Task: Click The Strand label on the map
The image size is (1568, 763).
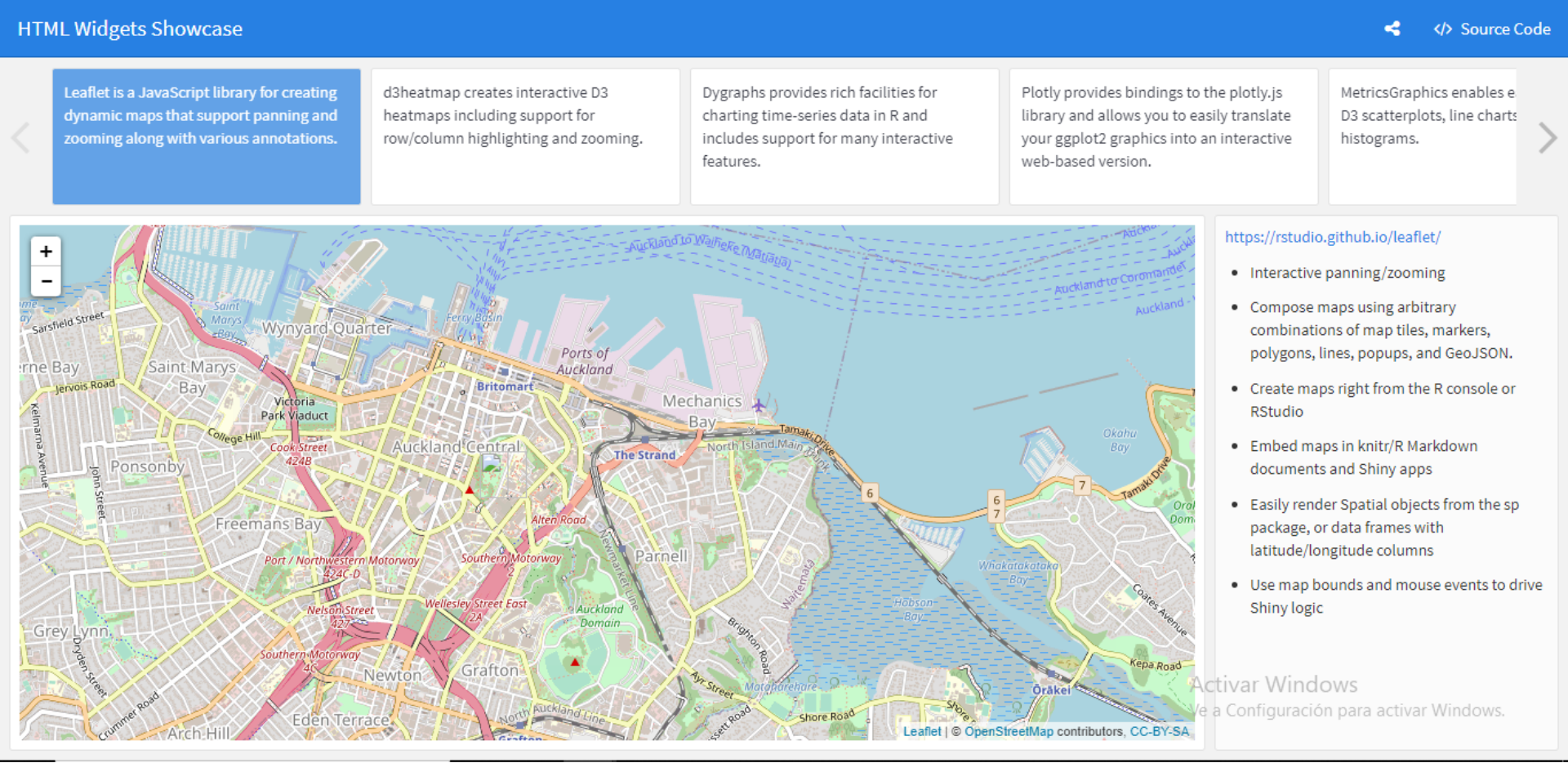Action: coord(644,455)
